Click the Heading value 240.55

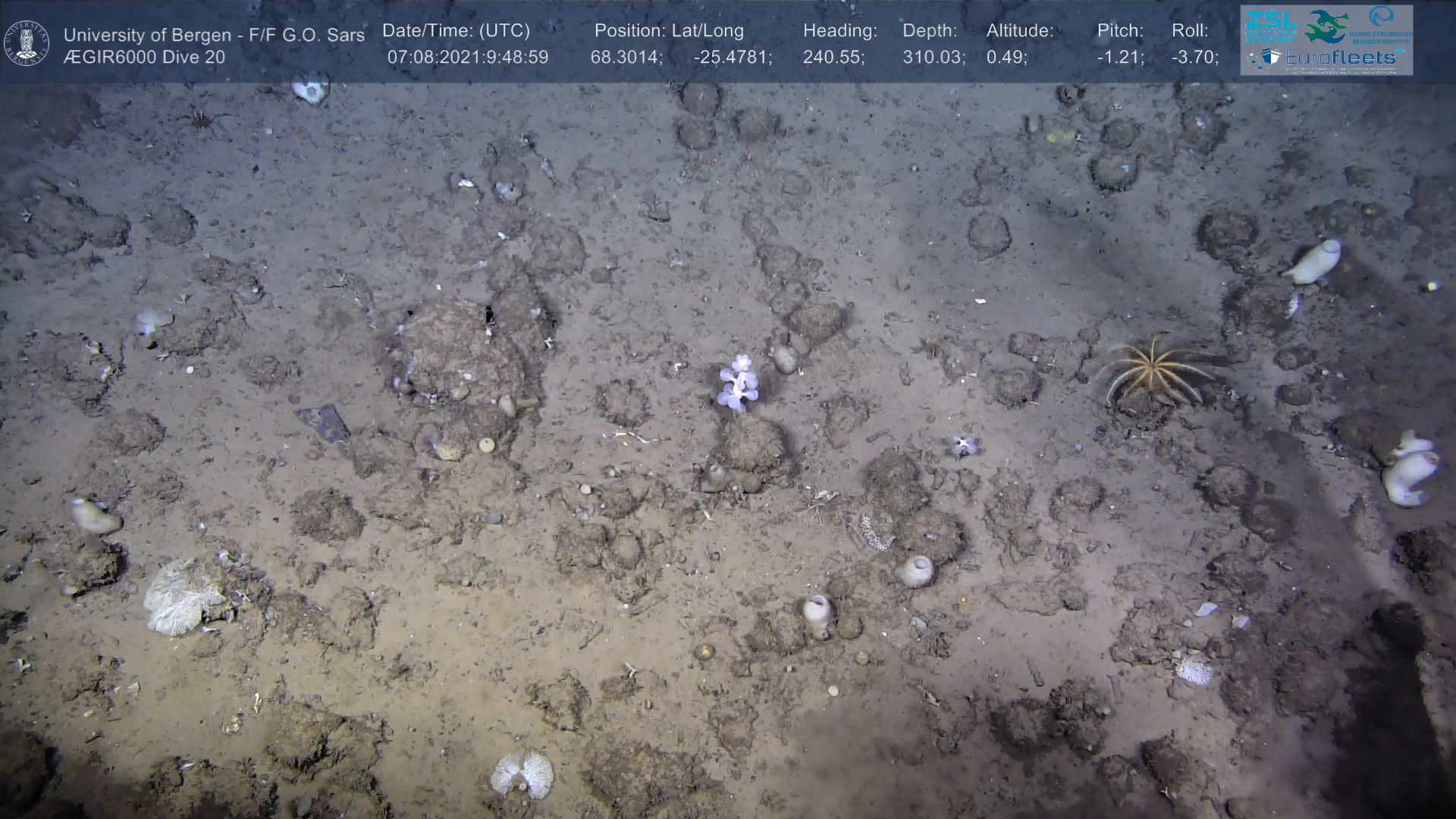(x=833, y=58)
